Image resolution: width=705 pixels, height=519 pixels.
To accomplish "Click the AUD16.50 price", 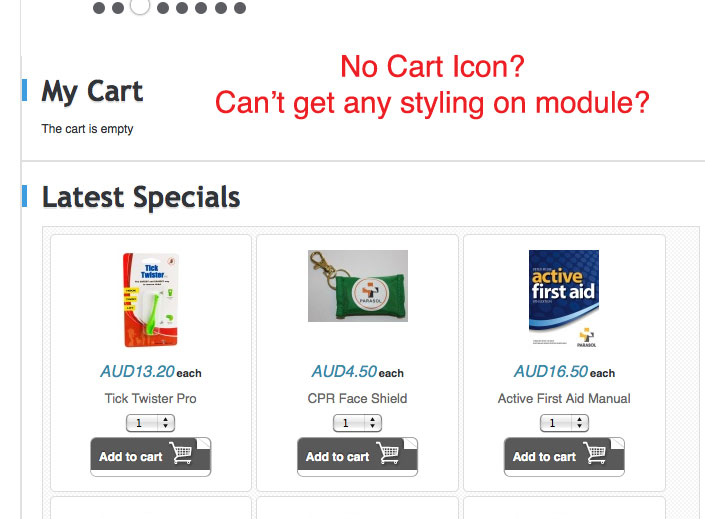I will click(551, 372).
